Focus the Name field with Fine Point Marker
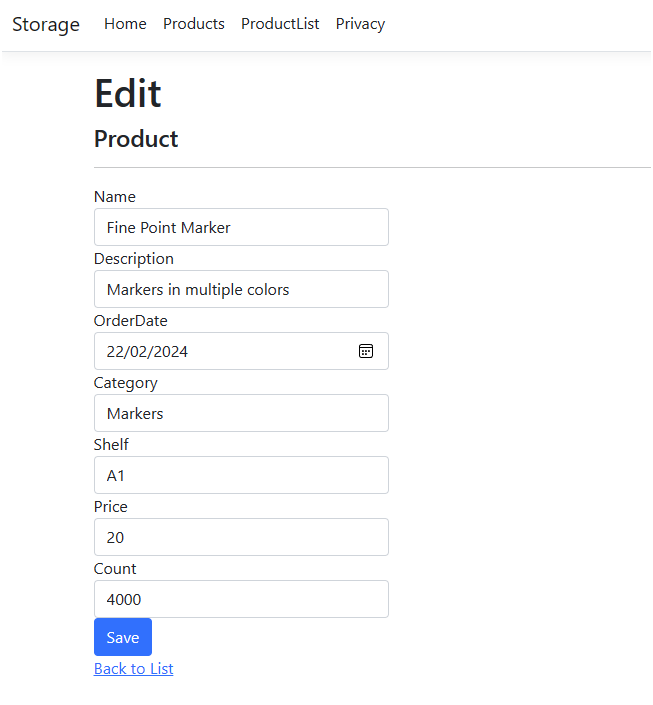 coord(241,227)
